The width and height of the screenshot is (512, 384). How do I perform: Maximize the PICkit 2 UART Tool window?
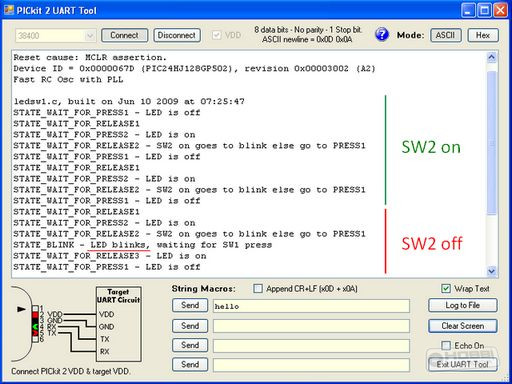point(484,10)
